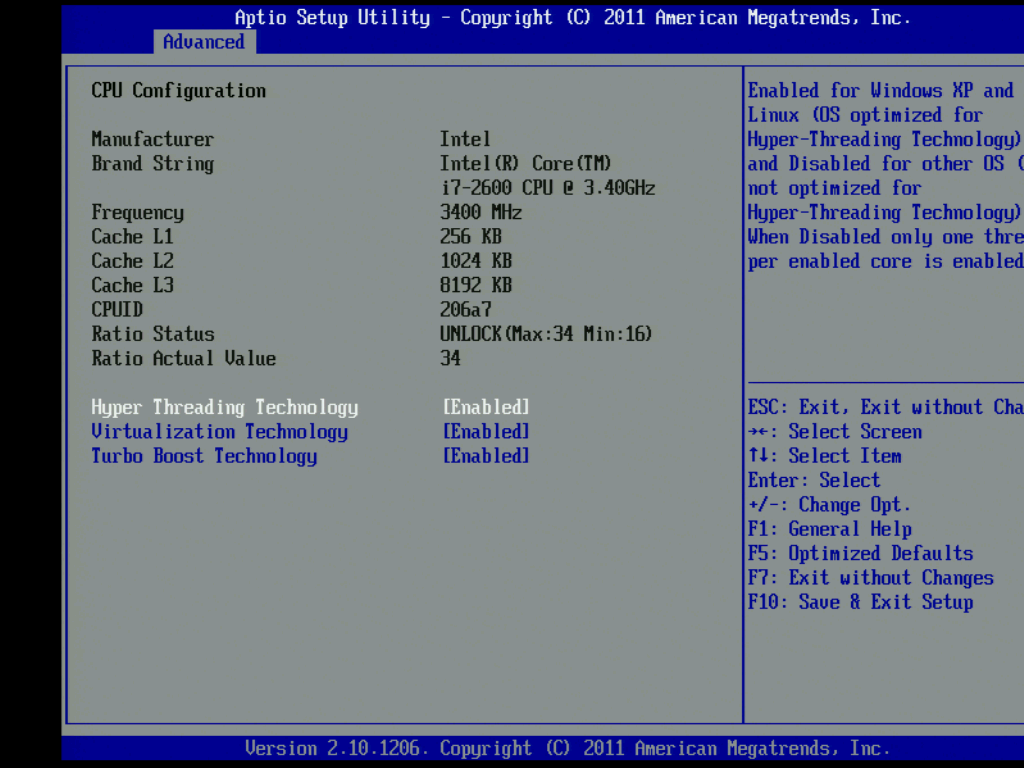Click the Intel manufacturer value

tap(465, 139)
